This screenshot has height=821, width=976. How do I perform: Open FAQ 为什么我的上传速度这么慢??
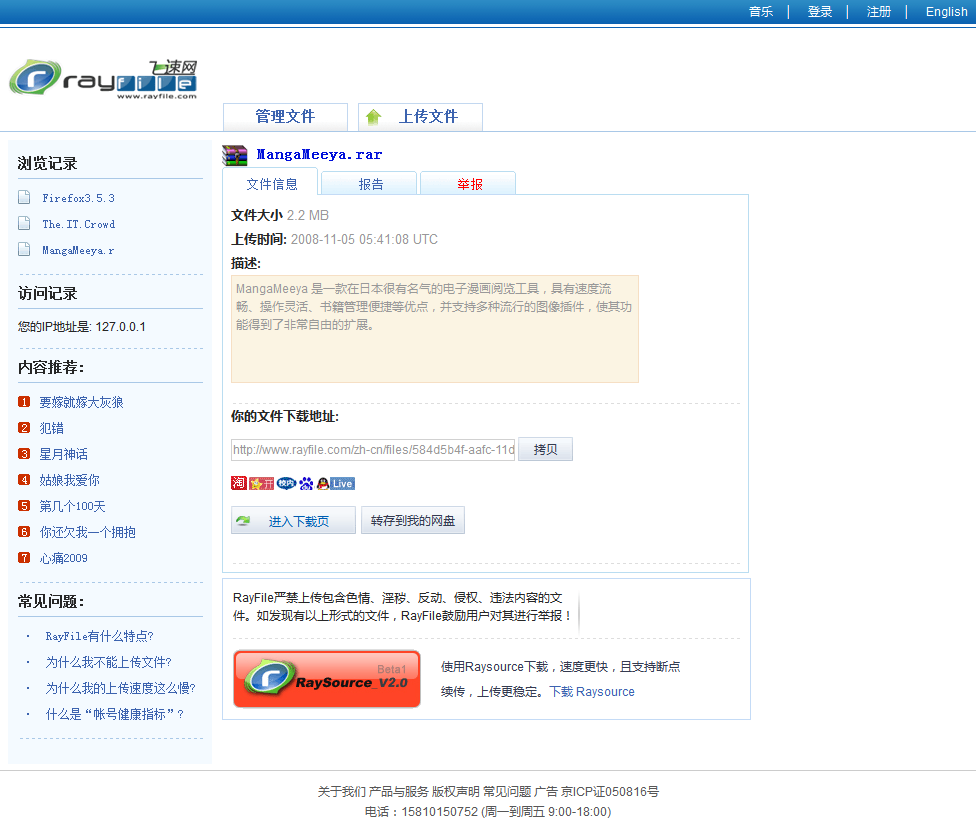pyautogui.click(x=121, y=688)
